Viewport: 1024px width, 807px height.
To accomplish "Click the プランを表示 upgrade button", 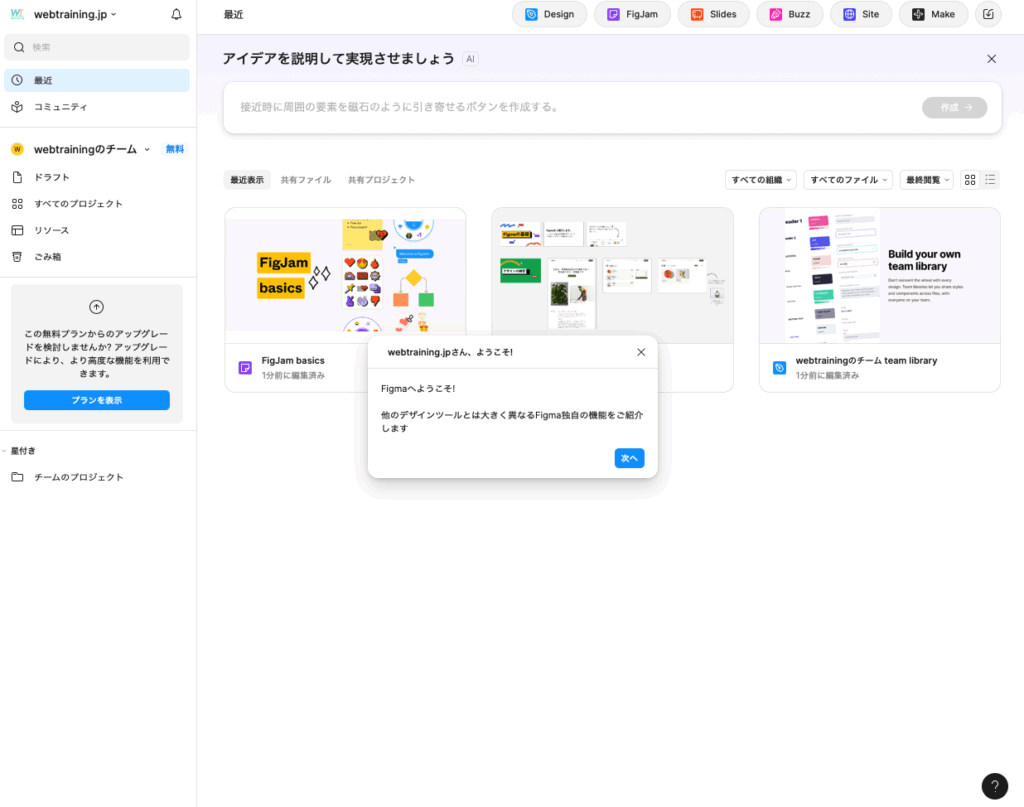I will click(97, 400).
